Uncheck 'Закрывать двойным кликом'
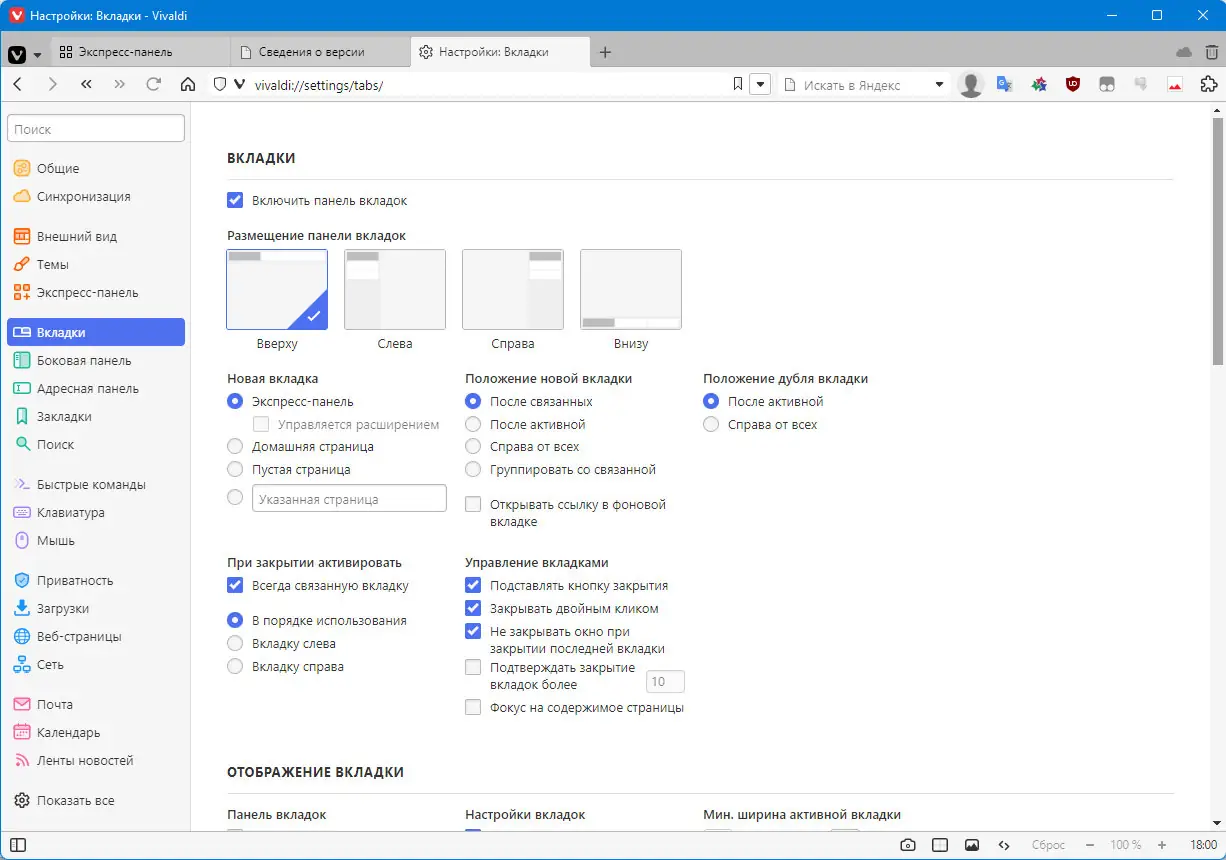Screen dimensions: 1226x860 pos(473,608)
